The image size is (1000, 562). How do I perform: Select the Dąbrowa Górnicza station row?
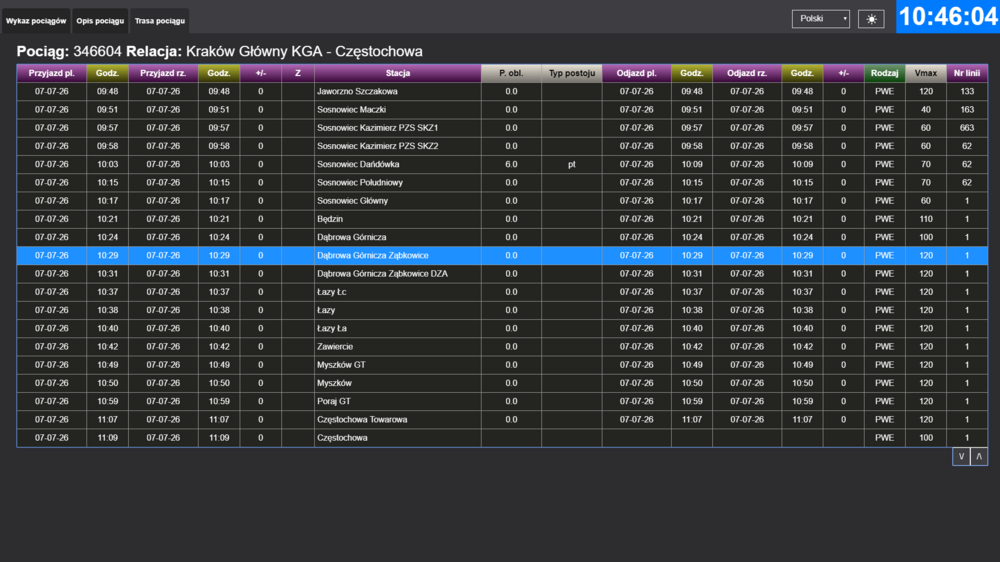coord(502,237)
